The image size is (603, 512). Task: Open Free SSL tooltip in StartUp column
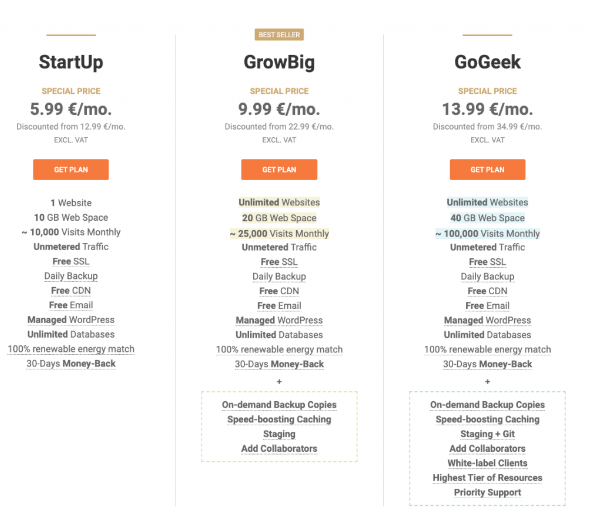71,262
